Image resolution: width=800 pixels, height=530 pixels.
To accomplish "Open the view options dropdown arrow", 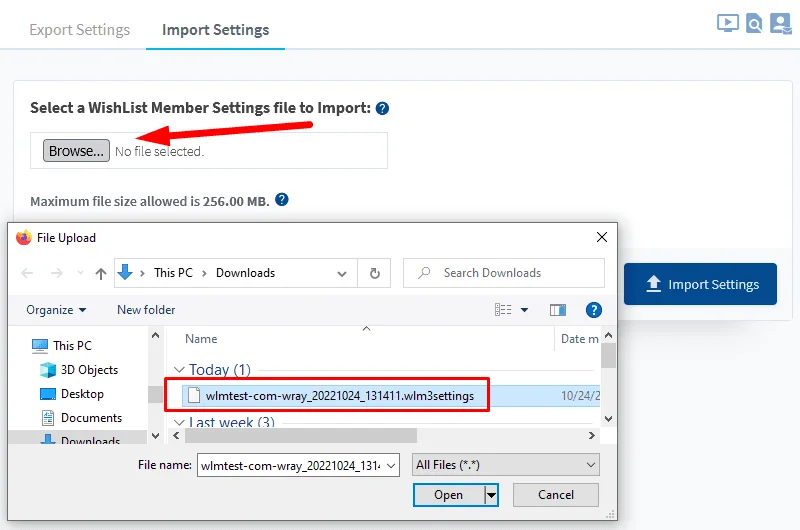I will [x=524, y=310].
